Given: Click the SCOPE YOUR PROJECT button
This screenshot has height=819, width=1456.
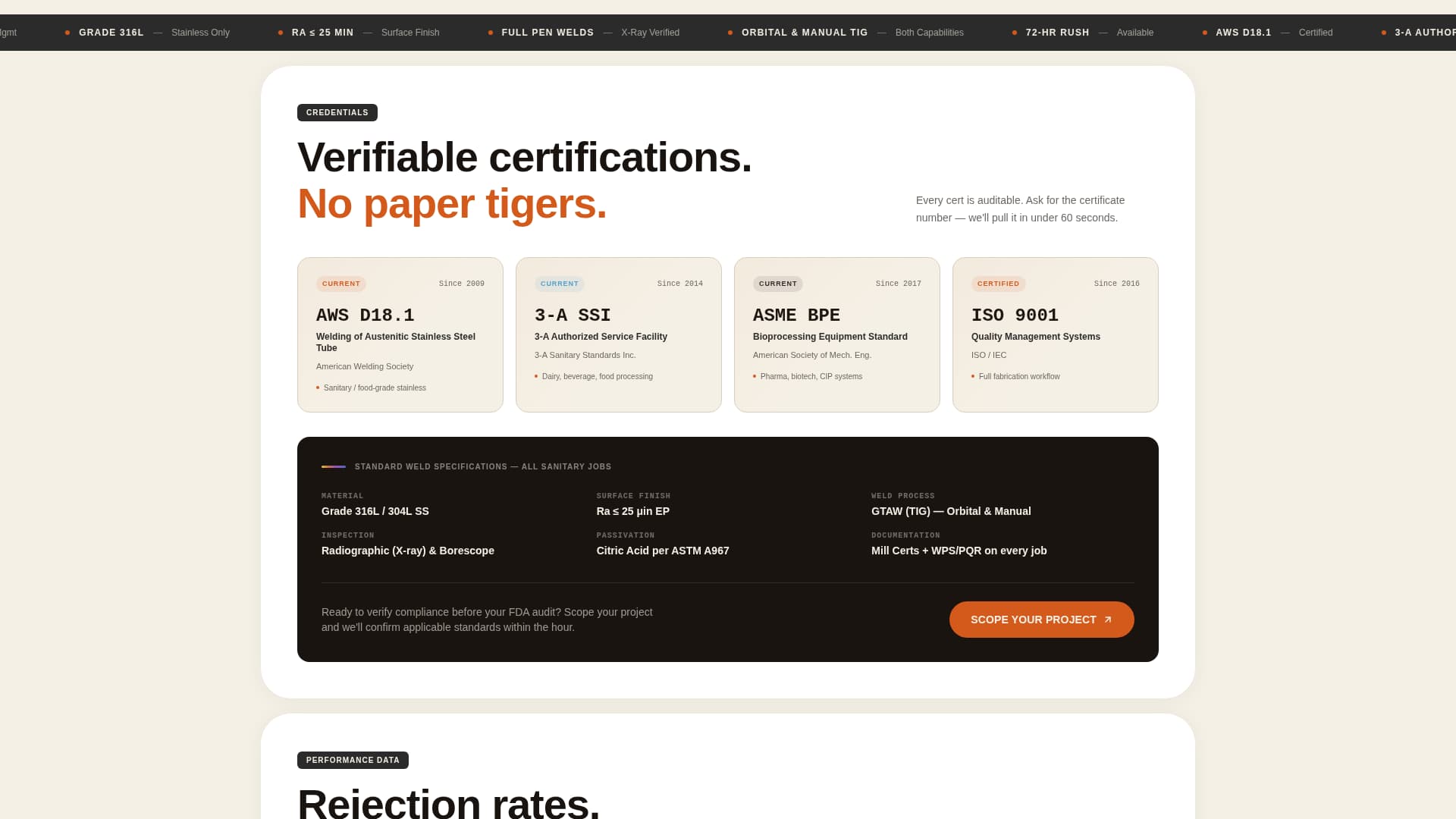Looking at the screenshot, I should click(x=1041, y=620).
